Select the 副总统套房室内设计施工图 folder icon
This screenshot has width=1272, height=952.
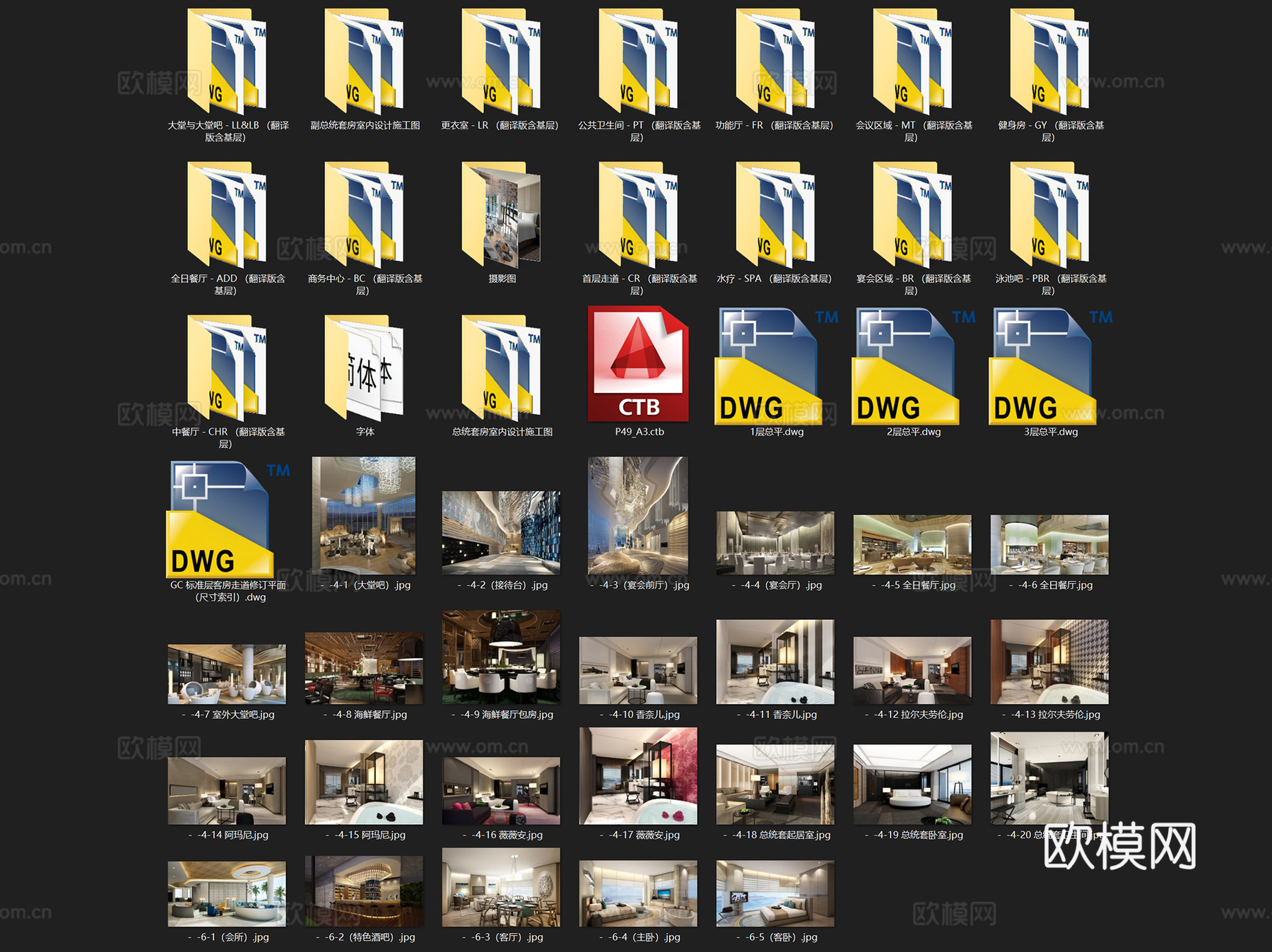(x=364, y=61)
